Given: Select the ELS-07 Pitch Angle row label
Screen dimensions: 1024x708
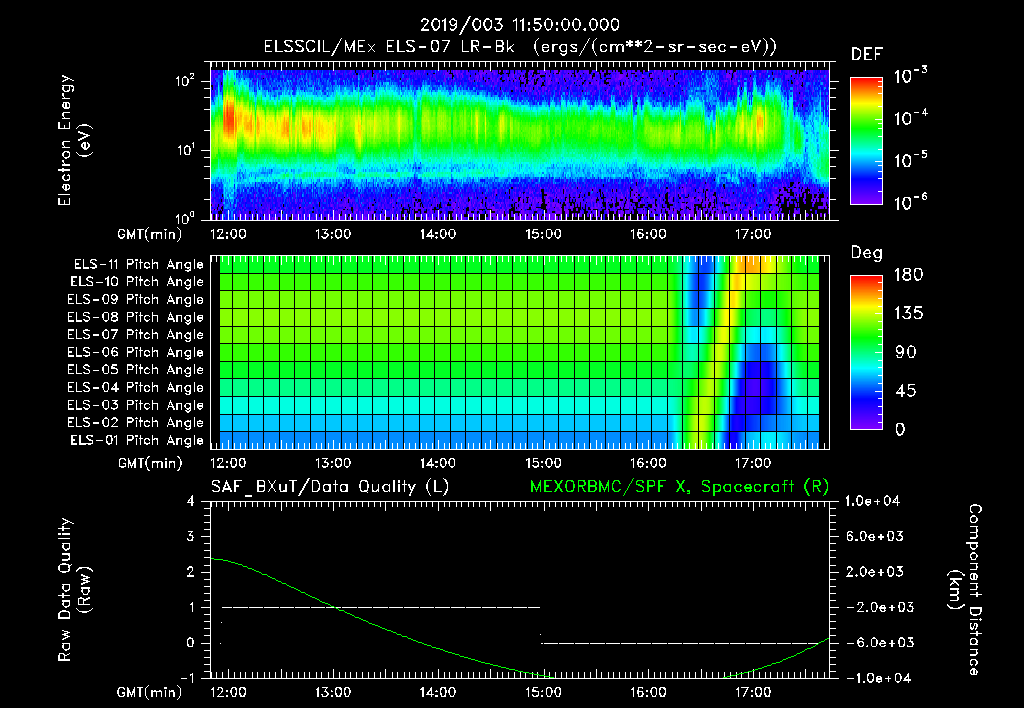Looking at the screenshot, I should coord(136,335).
